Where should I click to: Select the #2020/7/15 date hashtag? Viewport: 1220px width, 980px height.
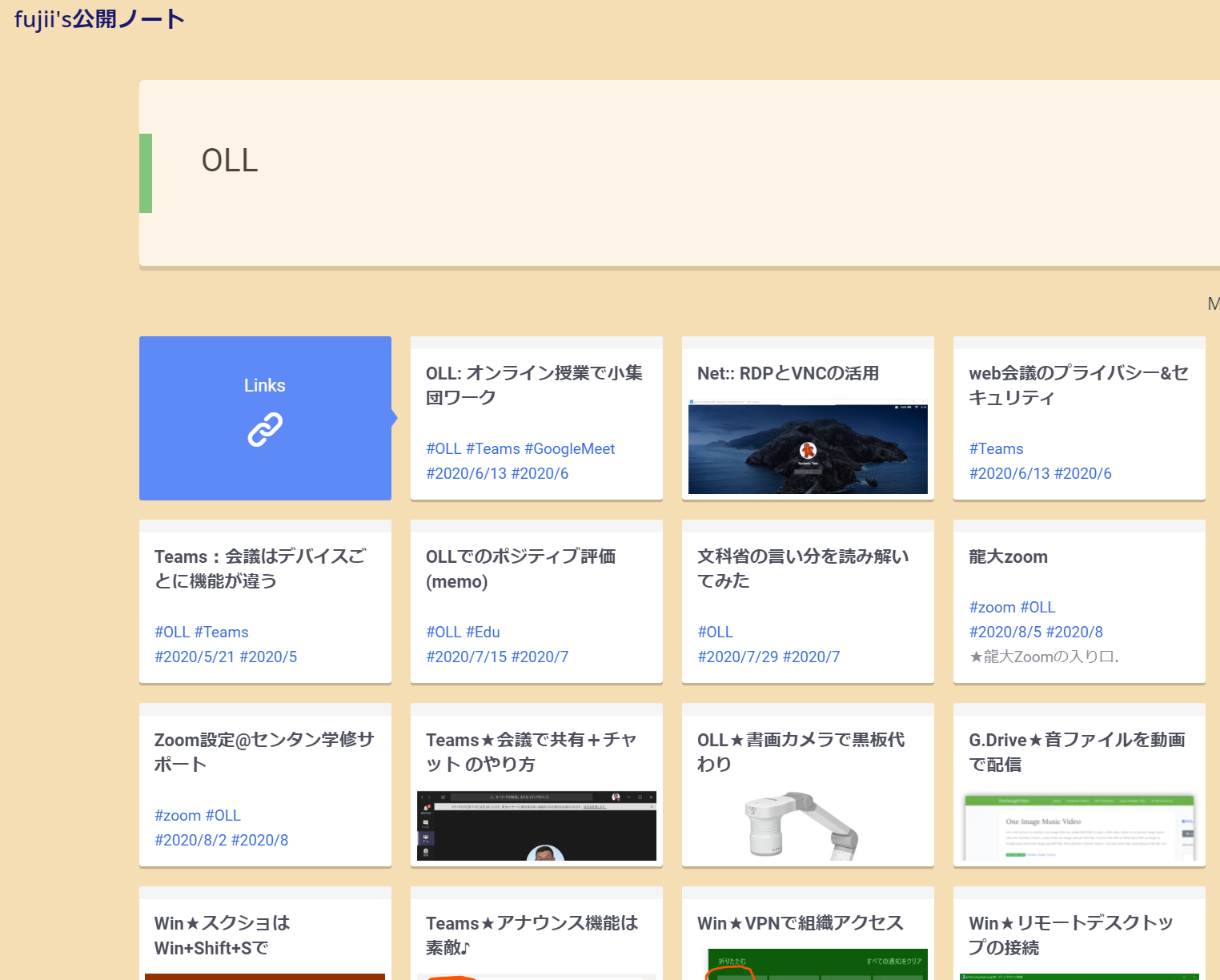click(466, 657)
